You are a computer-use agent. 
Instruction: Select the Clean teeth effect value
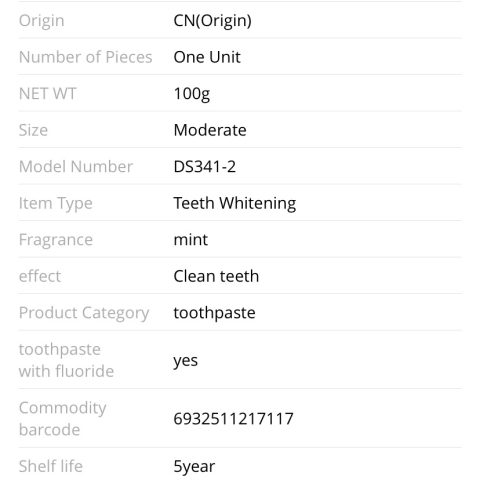click(x=216, y=276)
